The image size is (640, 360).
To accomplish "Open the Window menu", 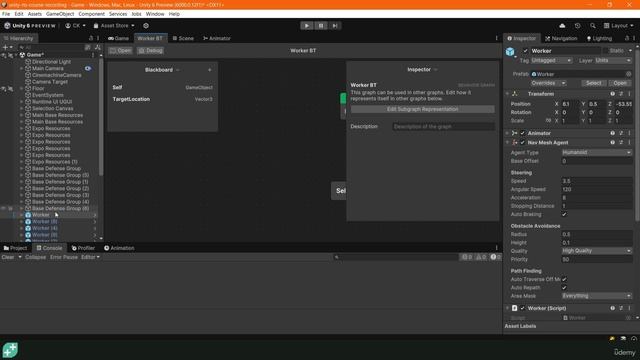I will [x=155, y=14].
